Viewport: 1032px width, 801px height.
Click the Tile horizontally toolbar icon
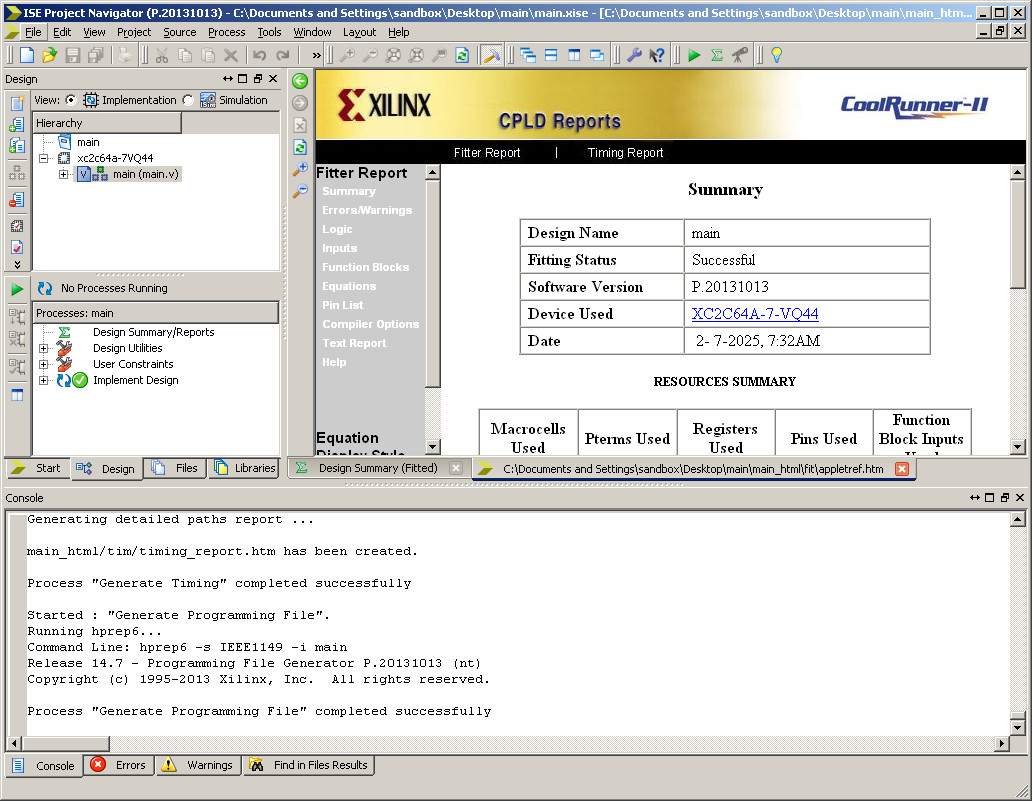pos(551,55)
